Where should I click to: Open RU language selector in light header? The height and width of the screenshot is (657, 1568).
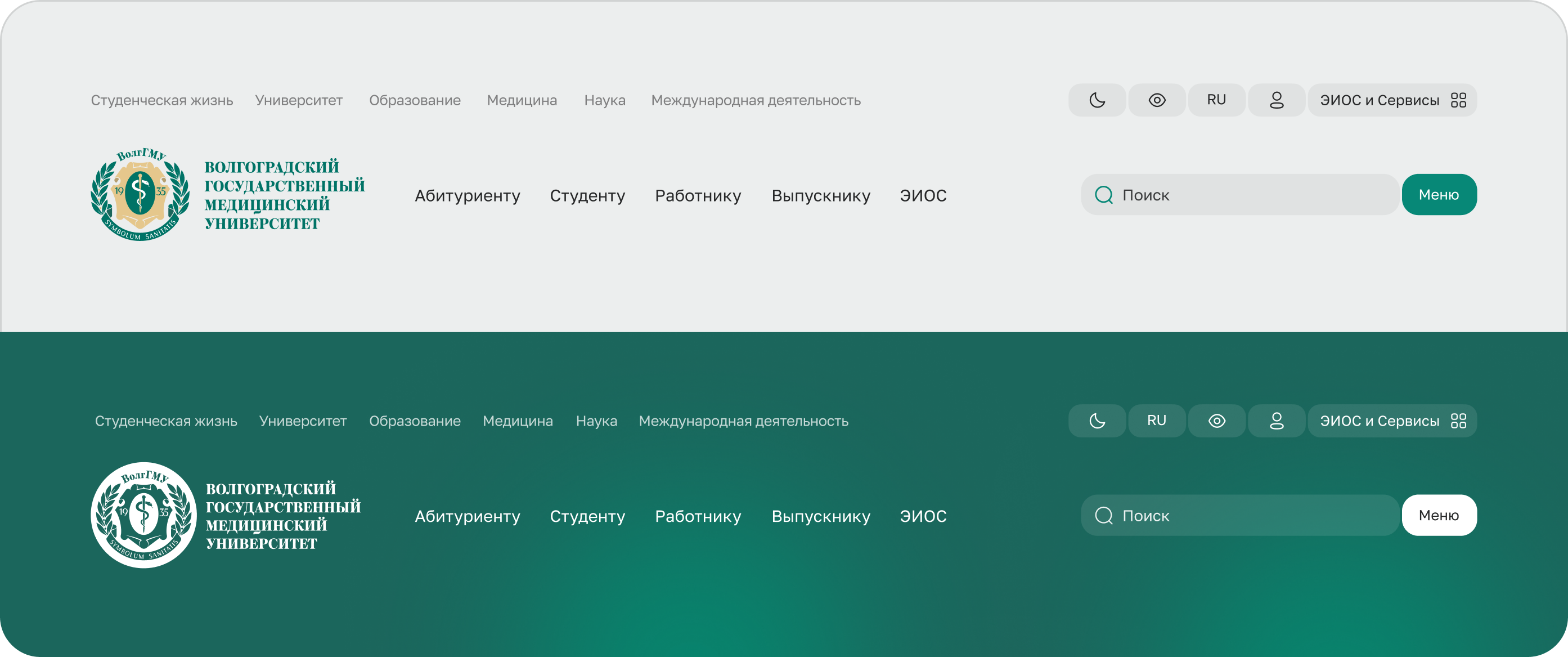point(1216,100)
